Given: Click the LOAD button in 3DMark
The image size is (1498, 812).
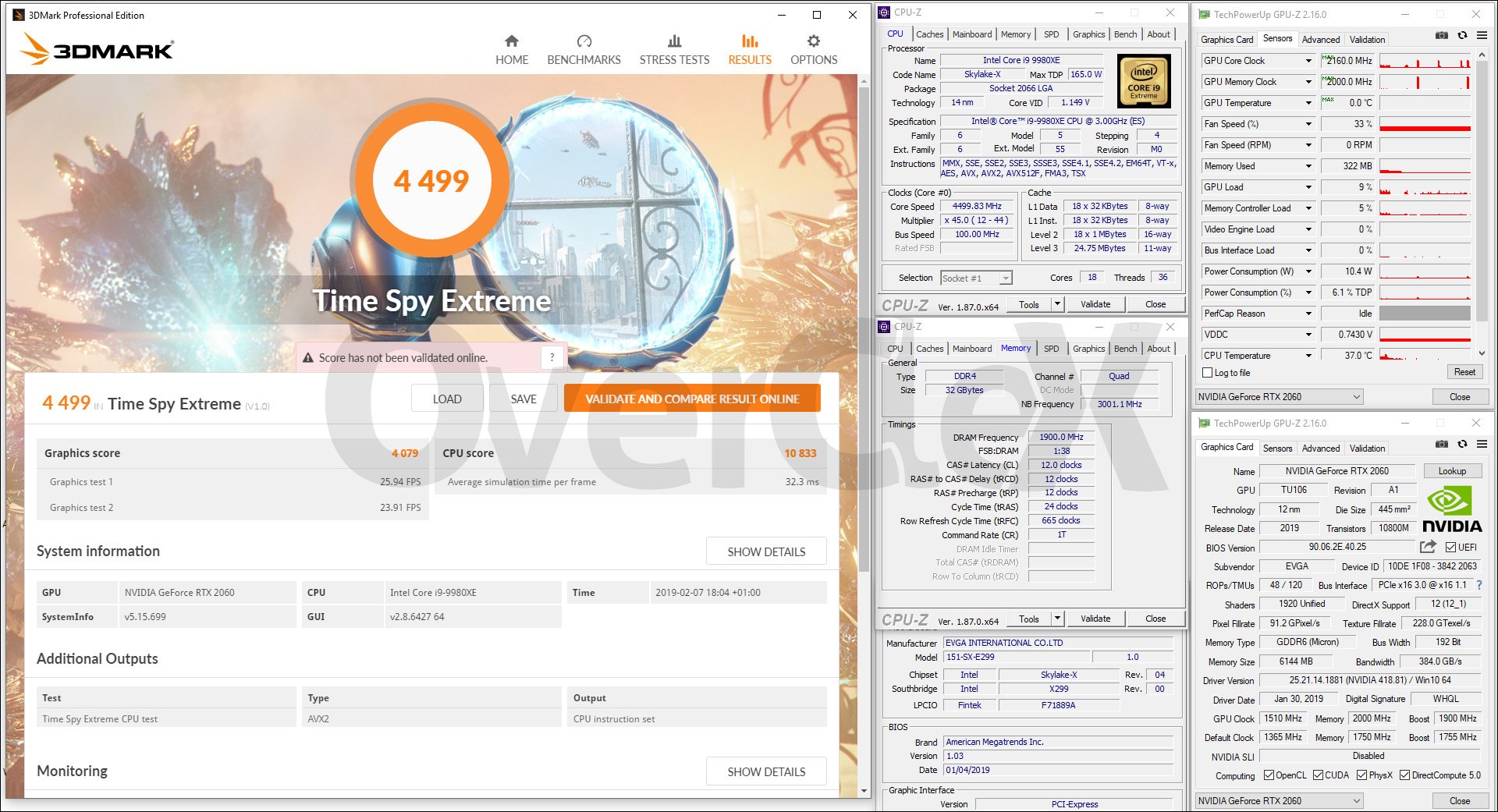Looking at the screenshot, I should (447, 399).
